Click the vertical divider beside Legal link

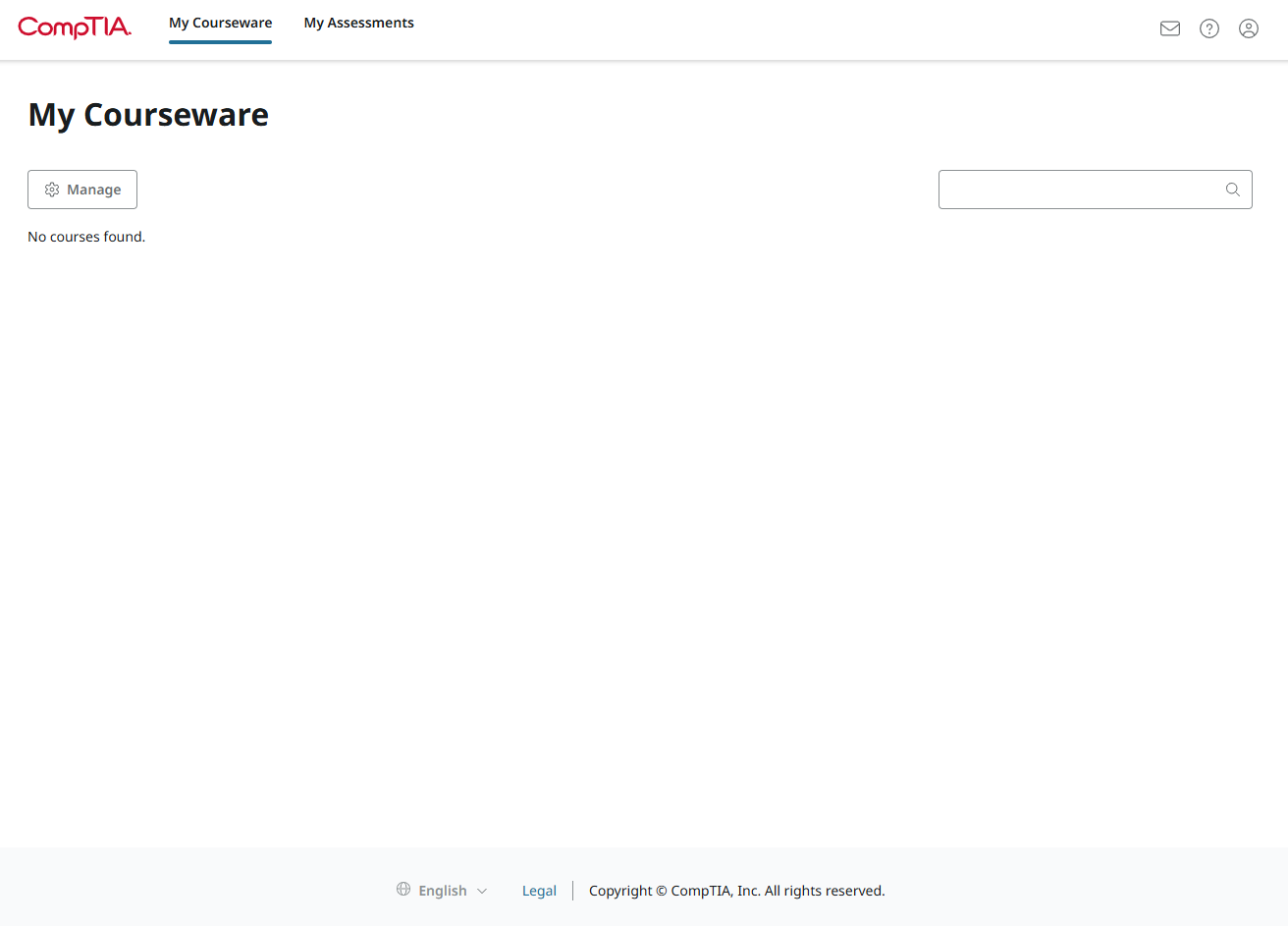pos(572,891)
